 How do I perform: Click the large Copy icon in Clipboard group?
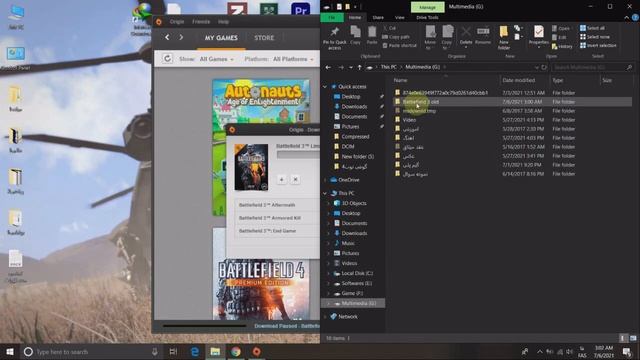pyautogui.click(x=355, y=35)
